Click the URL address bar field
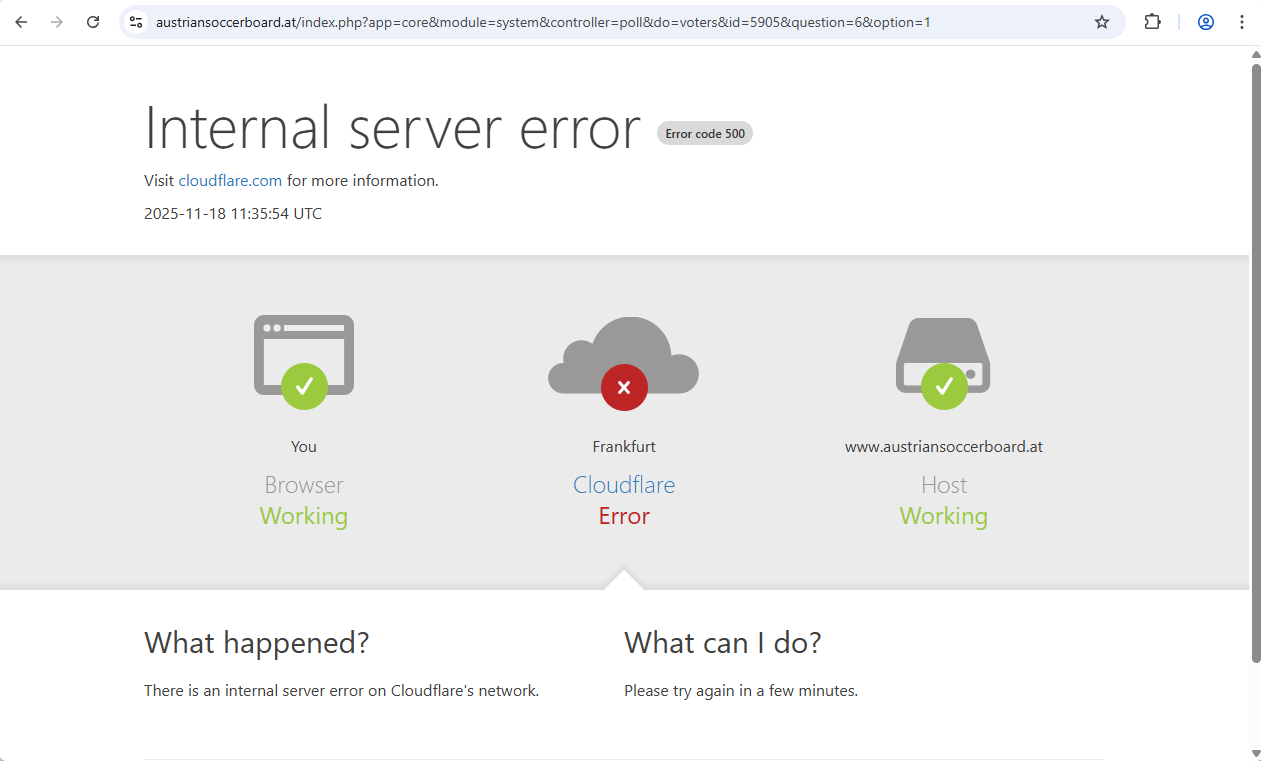Screen dimensions: 1261x761 [x=600, y=22]
